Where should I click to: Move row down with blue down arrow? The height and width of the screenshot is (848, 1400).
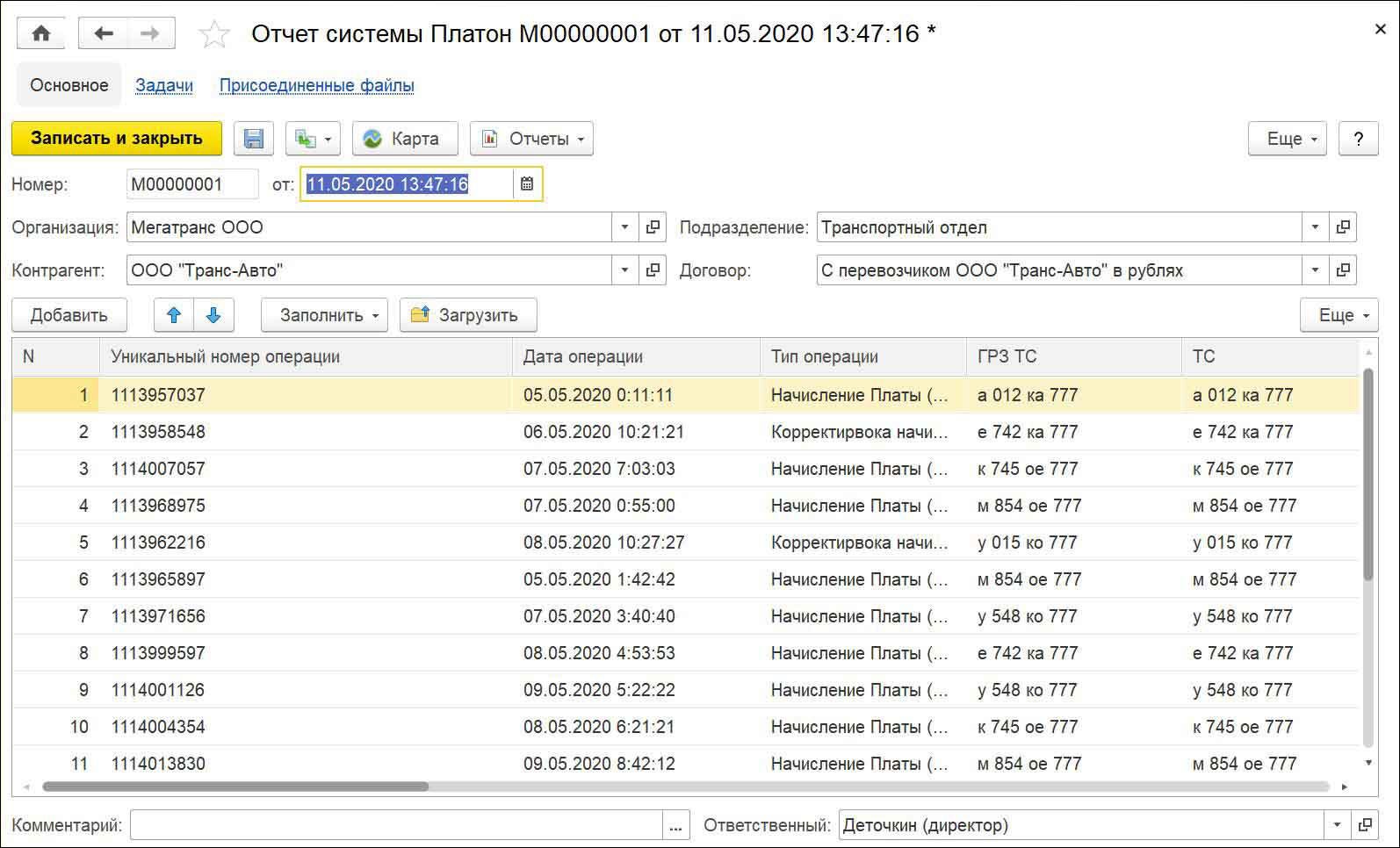tap(213, 315)
